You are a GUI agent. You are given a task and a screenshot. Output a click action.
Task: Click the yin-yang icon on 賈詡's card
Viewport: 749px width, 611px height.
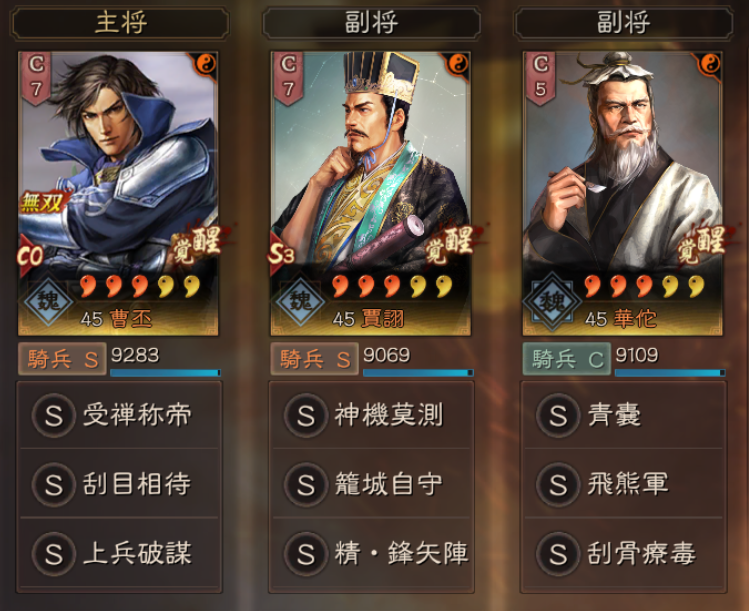pyautogui.click(x=458, y=63)
